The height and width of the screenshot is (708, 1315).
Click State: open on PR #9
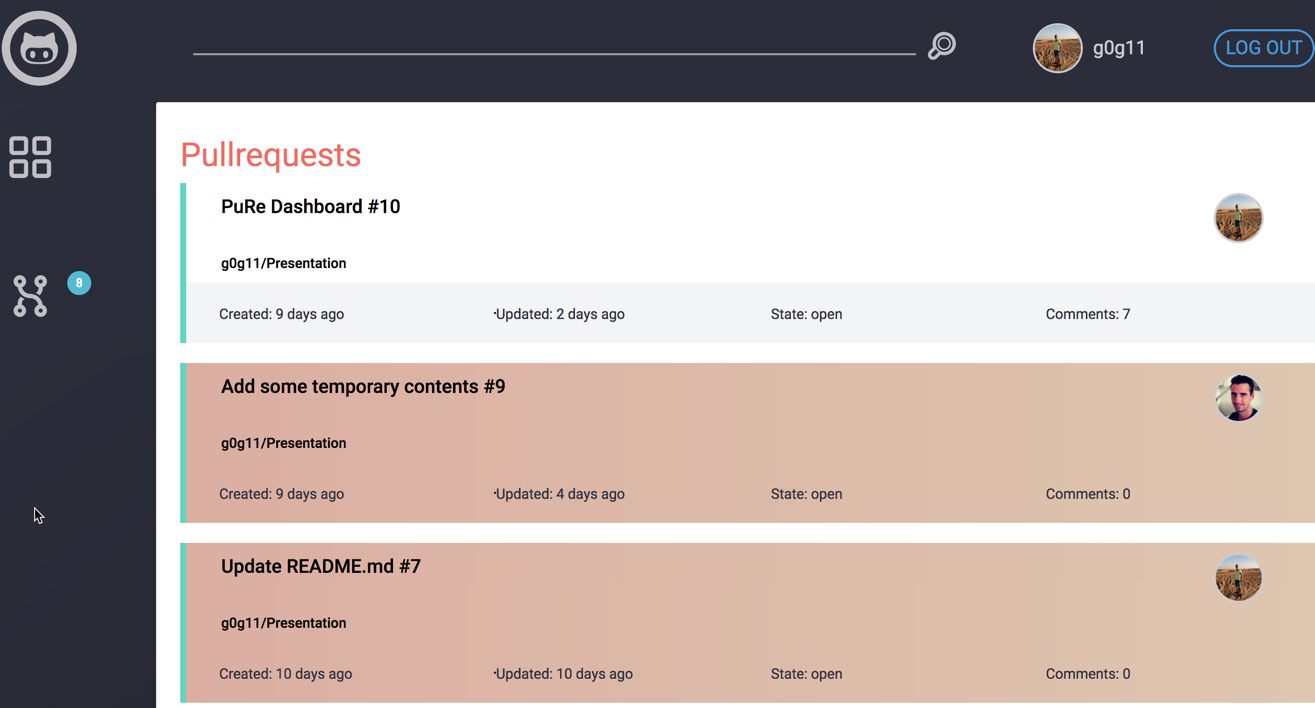[x=806, y=493]
